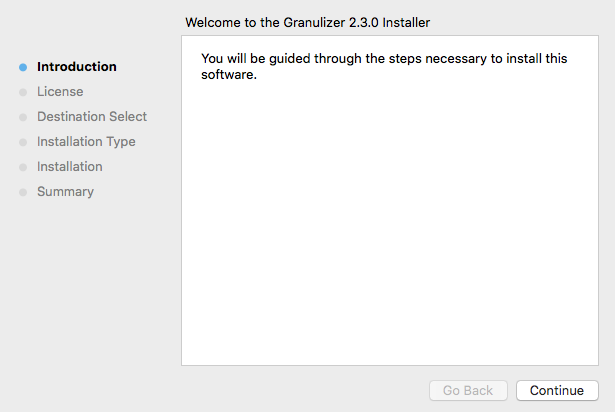This screenshot has height=412, width=615.
Task: Click the bullet beside the Summary step
Action: point(23,192)
